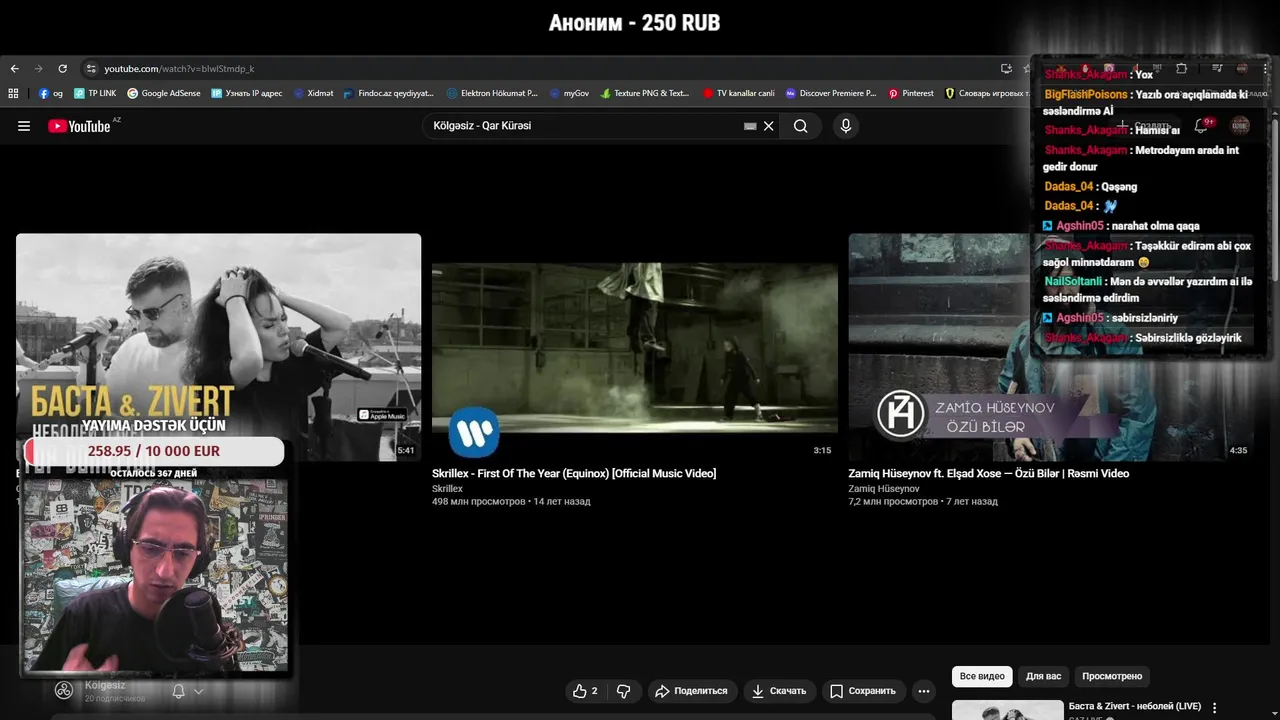Click '498 млн просмотров' text under Skrillex

tap(479, 502)
